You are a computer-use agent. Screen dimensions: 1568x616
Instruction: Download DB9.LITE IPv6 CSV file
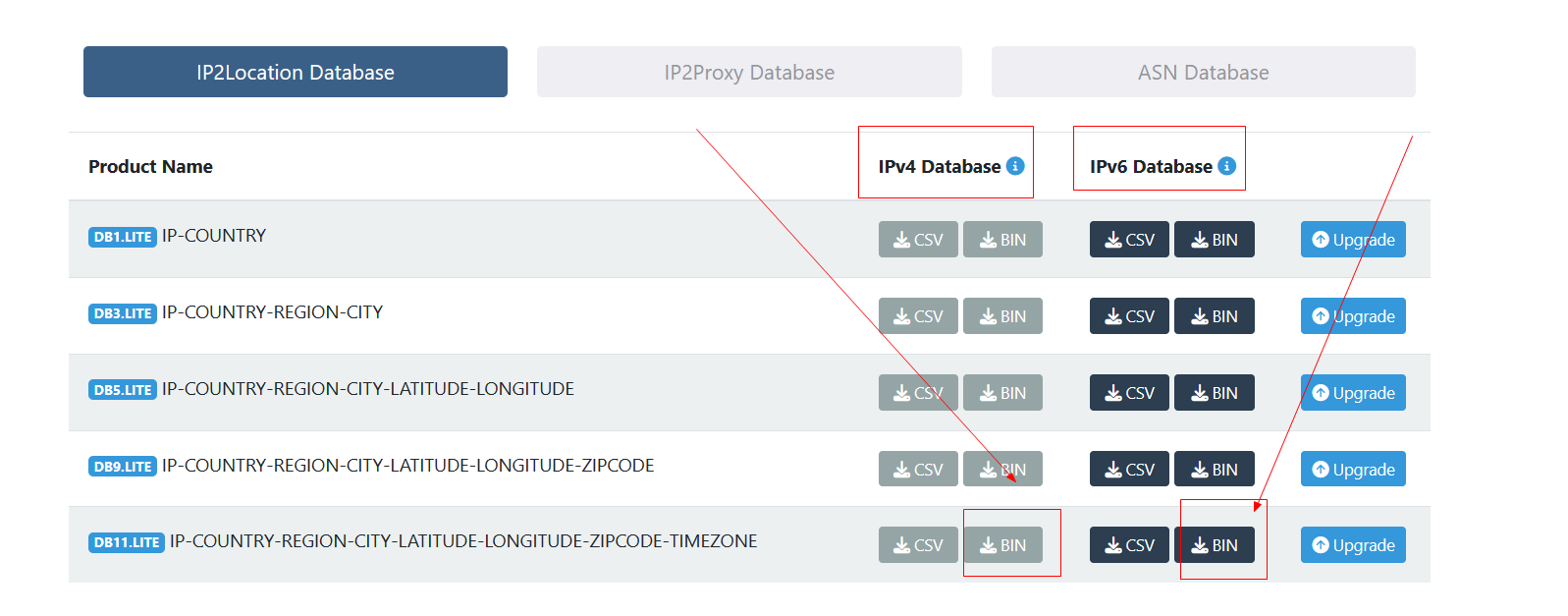click(1129, 469)
